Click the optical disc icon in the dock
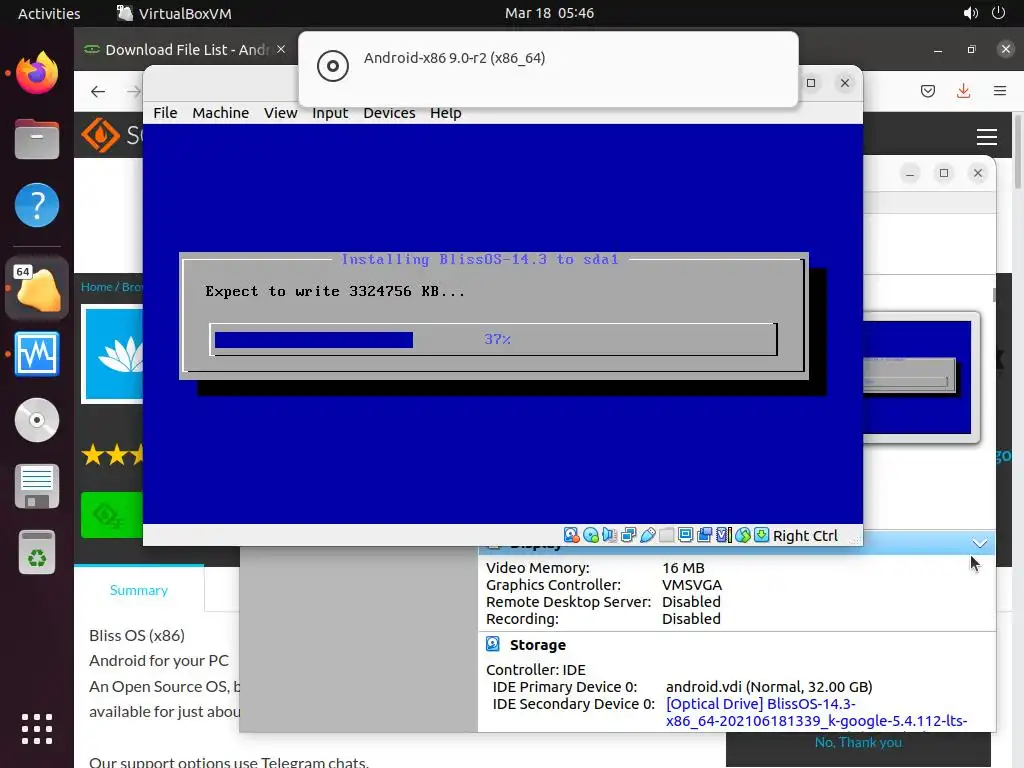The image size is (1024, 768). 37,420
